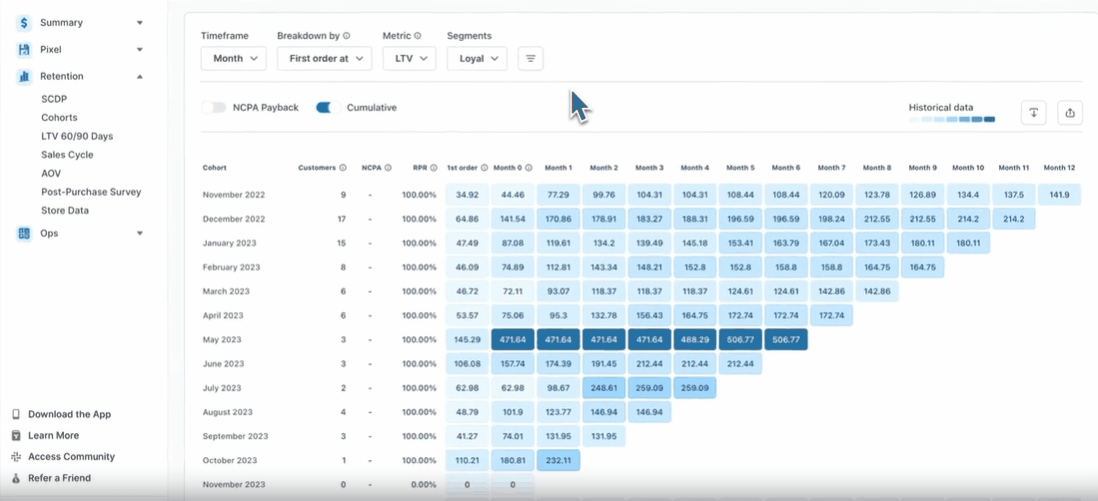The width and height of the screenshot is (1098, 501).
Task: Click the download icon near Historical data
Action: pyautogui.click(x=1033, y=113)
